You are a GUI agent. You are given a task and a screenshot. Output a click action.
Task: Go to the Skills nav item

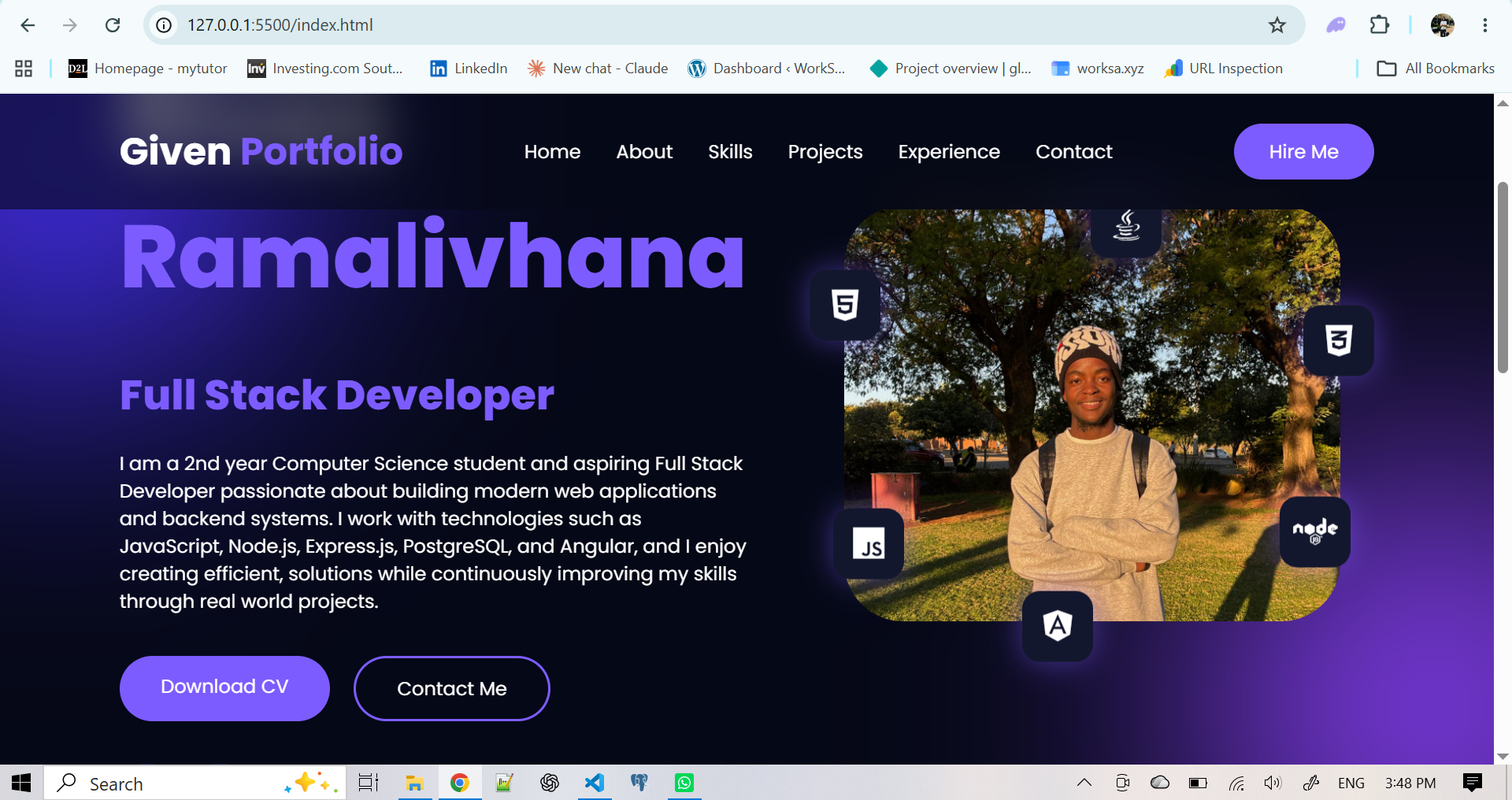click(x=730, y=152)
